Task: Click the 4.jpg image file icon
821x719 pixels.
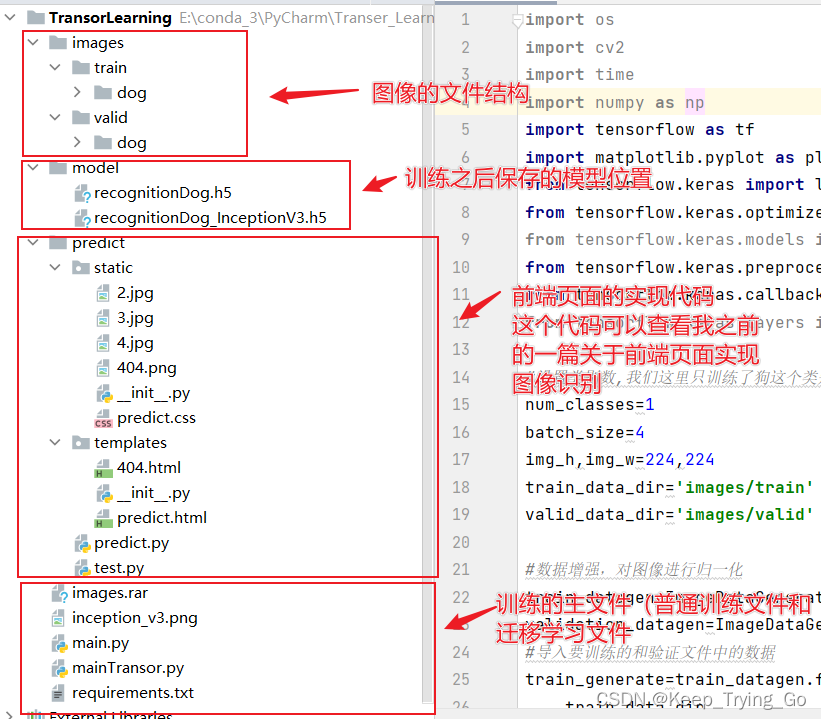Action: (x=103, y=343)
